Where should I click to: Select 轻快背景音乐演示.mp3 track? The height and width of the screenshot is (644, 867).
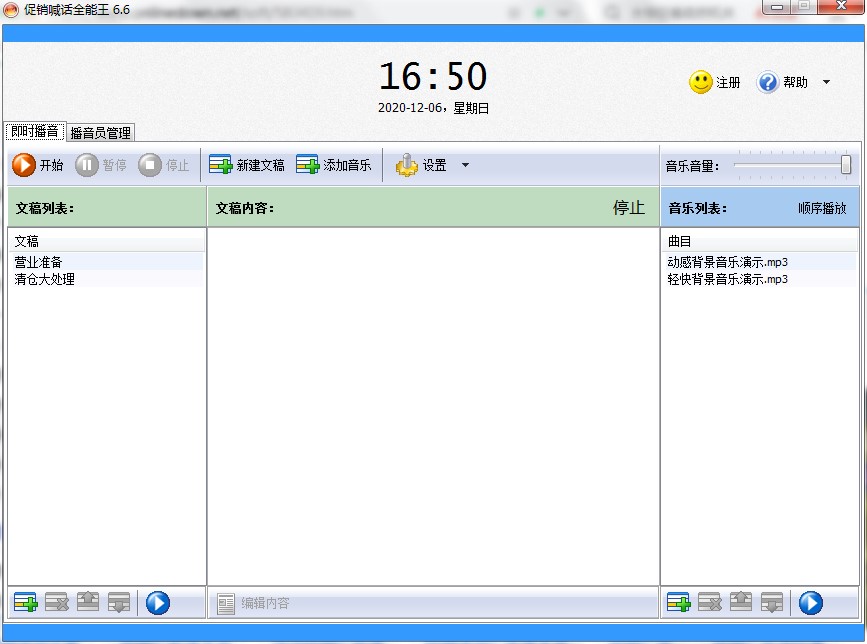pyautogui.click(x=759, y=279)
